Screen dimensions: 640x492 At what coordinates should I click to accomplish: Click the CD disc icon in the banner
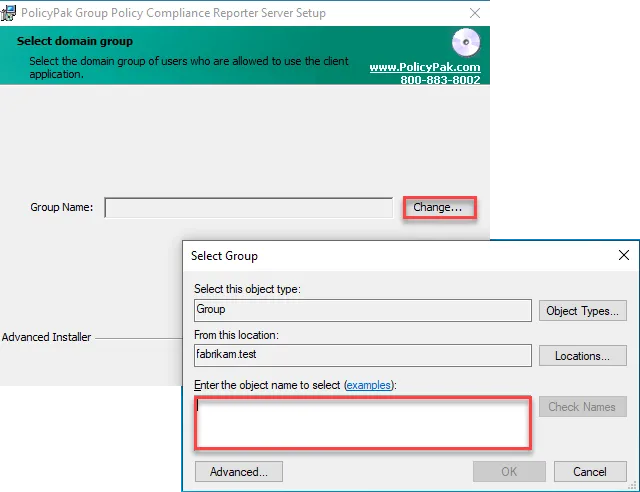[x=466, y=43]
